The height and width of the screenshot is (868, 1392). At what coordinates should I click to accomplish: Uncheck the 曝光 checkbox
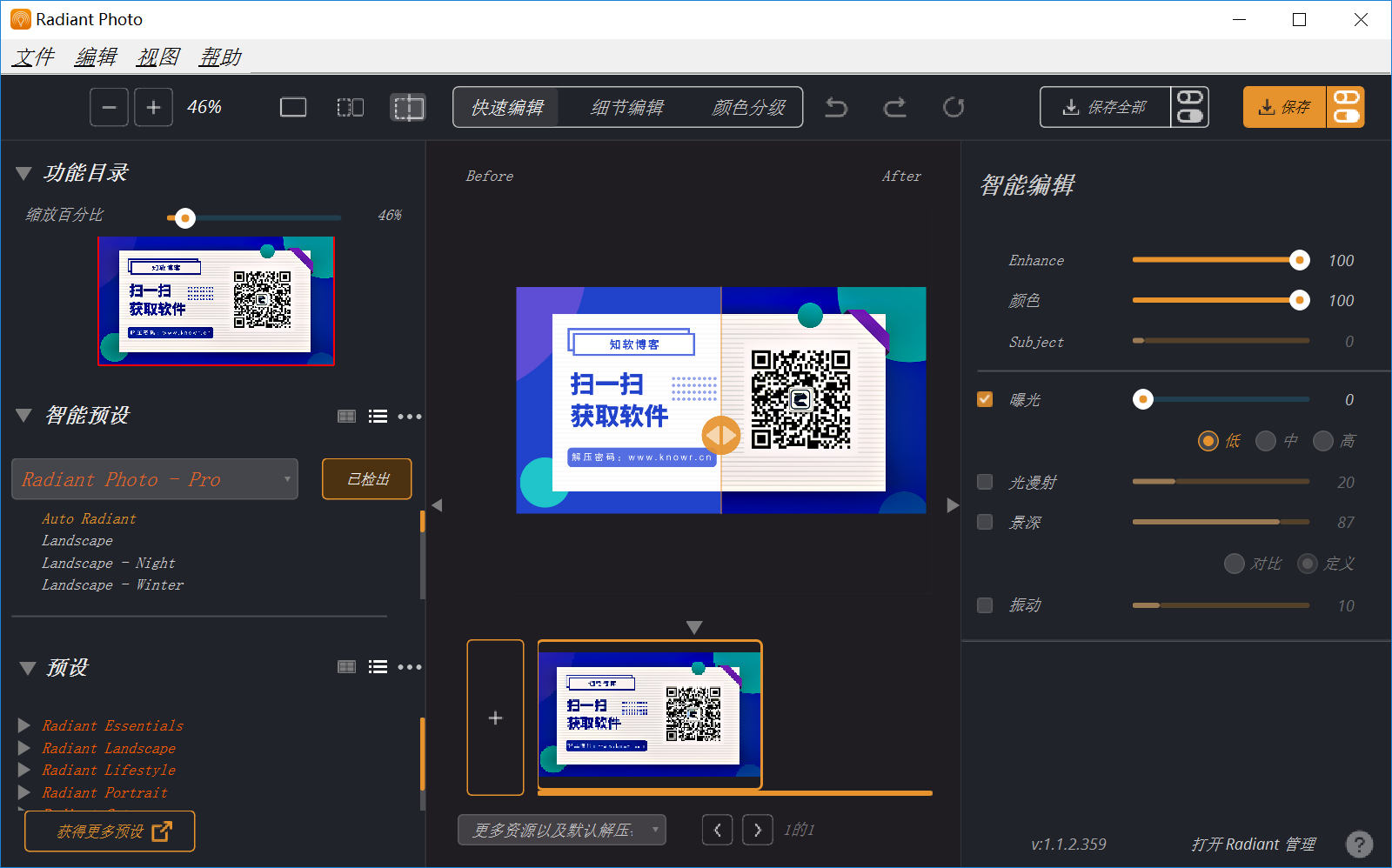pyautogui.click(x=985, y=399)
